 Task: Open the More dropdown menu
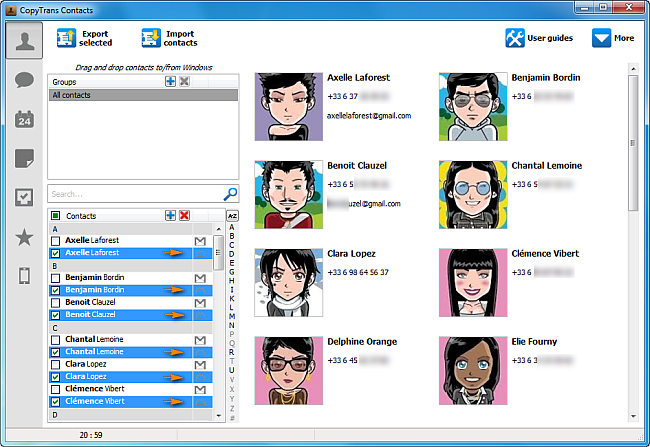click(614, 38)
